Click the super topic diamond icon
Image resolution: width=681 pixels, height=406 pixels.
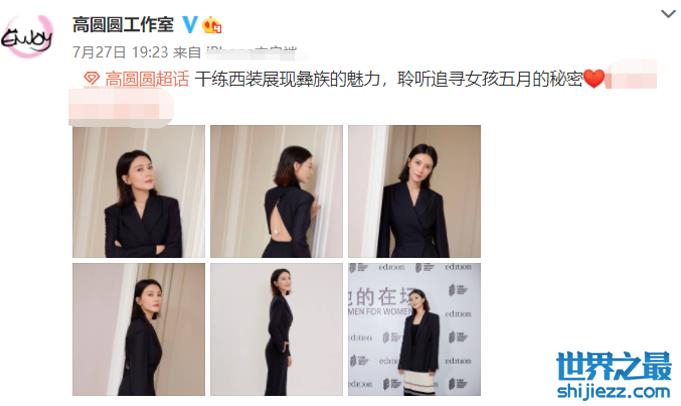tap(92, 79)
